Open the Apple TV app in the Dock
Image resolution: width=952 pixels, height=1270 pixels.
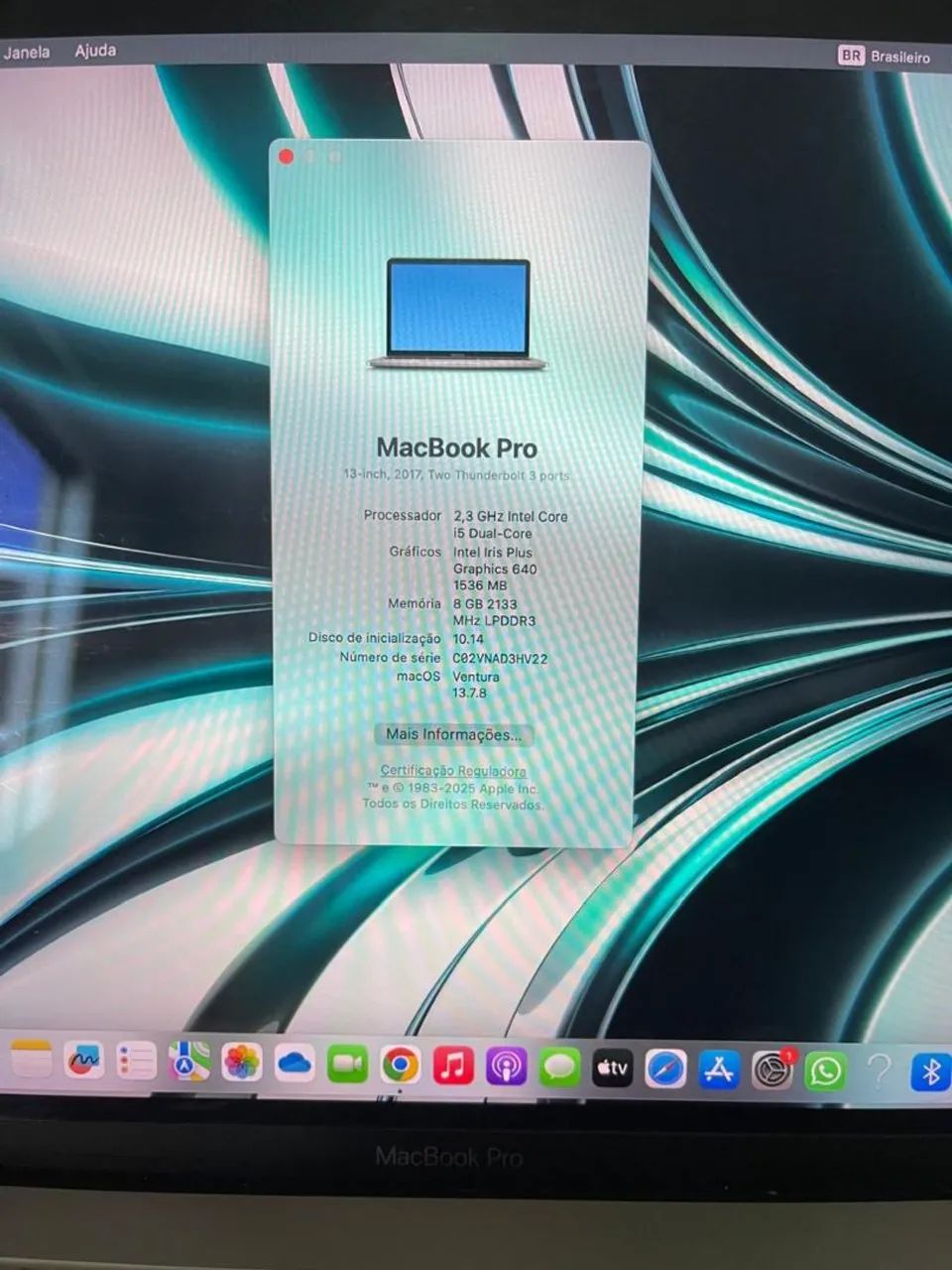click(613, 1069)
